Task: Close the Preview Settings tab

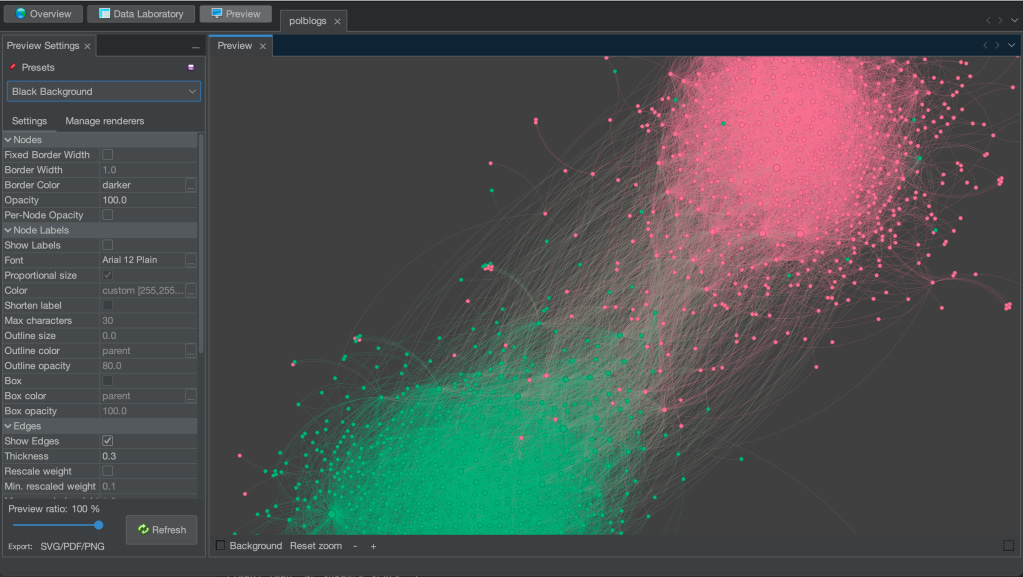Action: (87, 46)
